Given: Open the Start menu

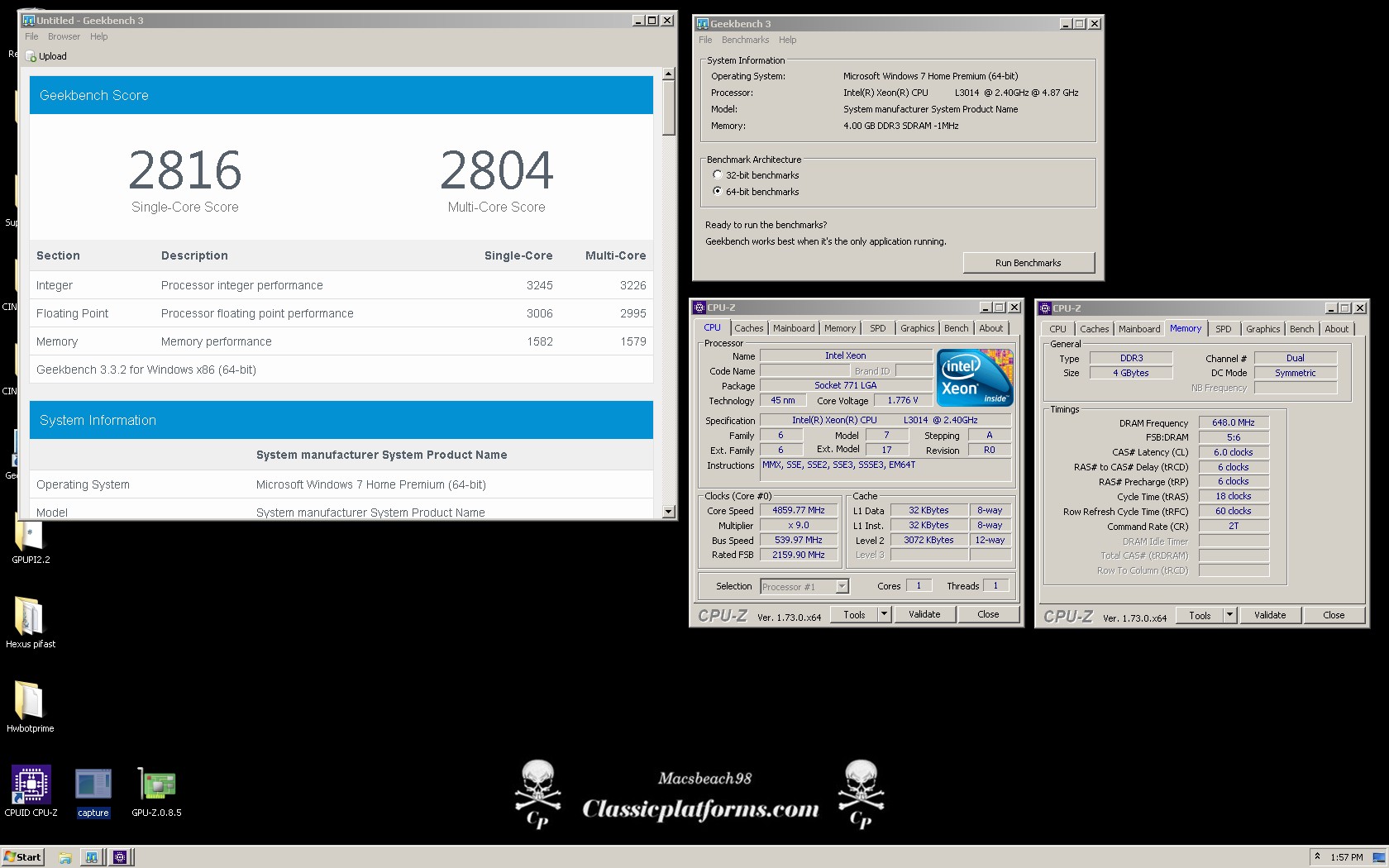Looking at the screenshot, I should (22, 857).
